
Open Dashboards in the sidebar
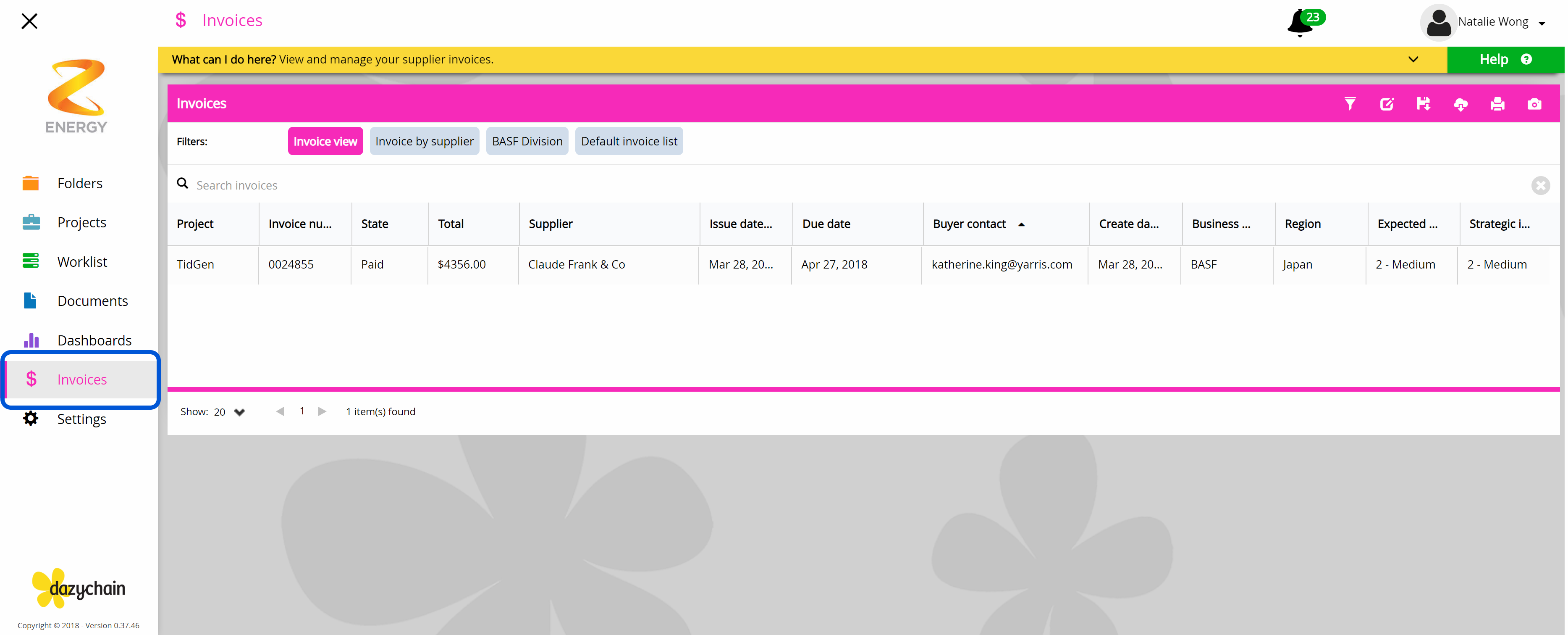94,340
